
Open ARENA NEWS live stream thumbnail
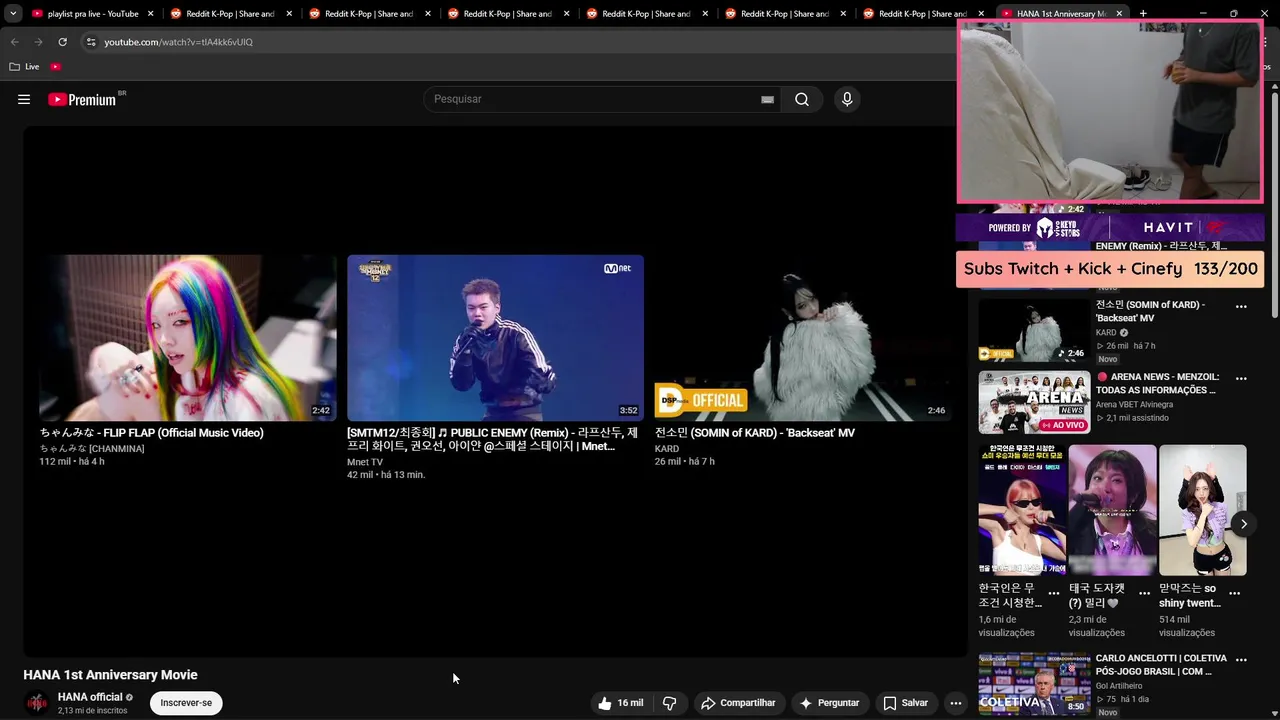pyautogui.click(x=1034, y=402)
